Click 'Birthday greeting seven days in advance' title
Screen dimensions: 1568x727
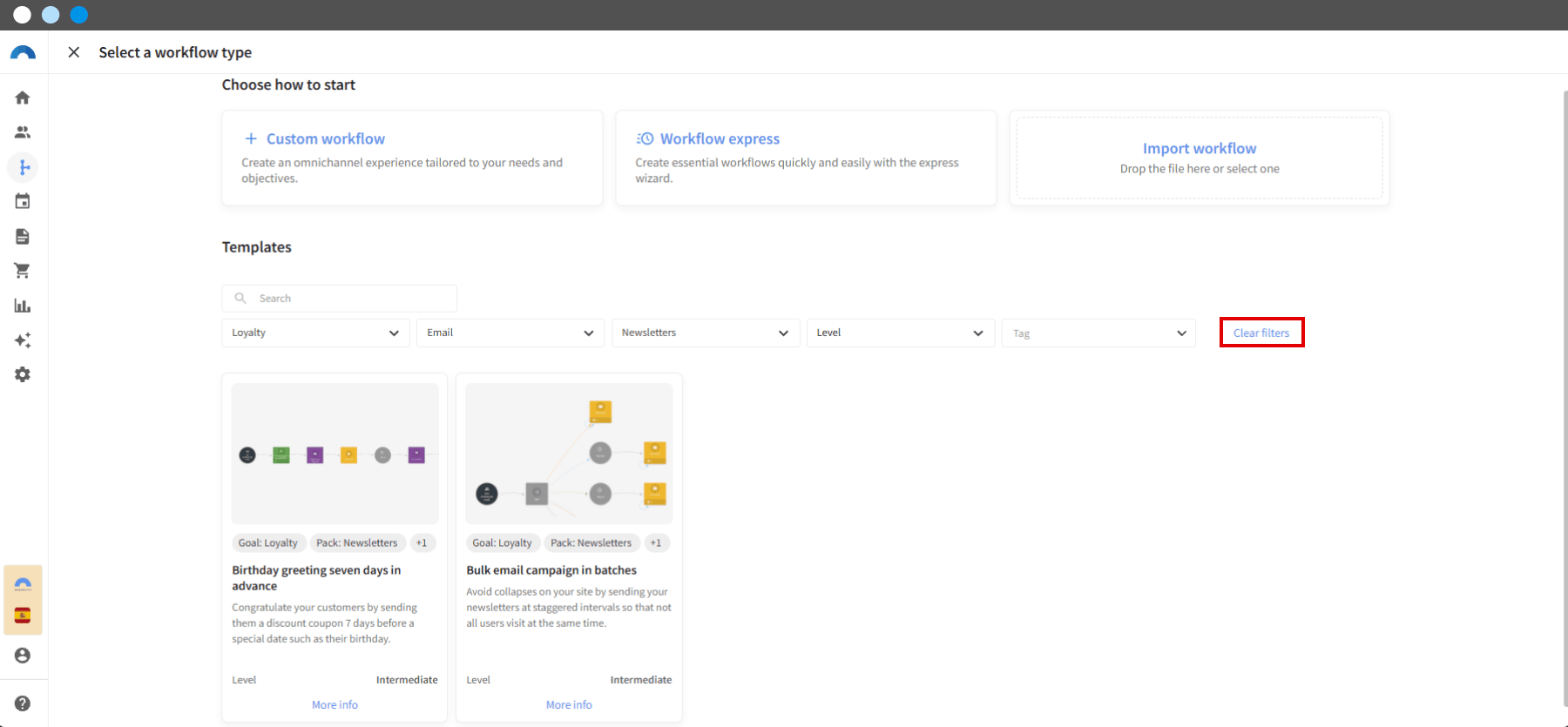[x=316, y=578]
